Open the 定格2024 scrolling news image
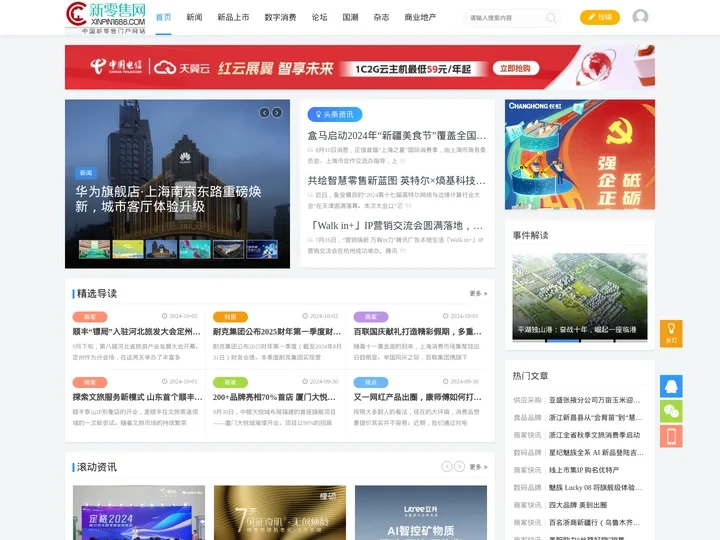 point(139,512)
